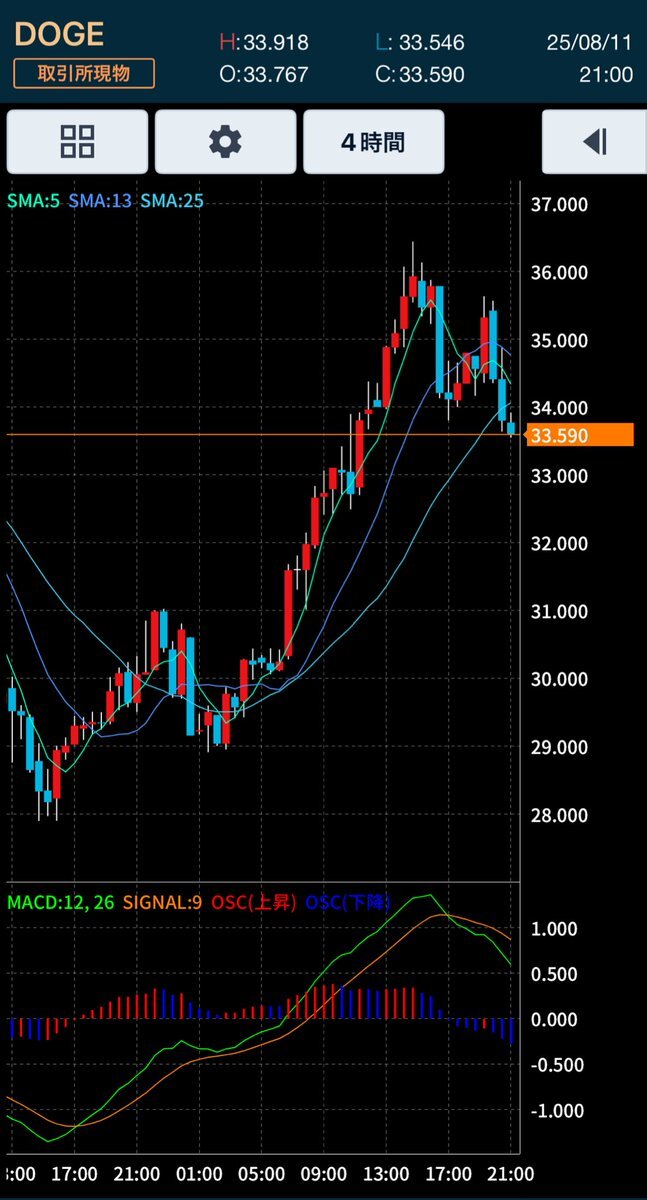Open chart settings gear button
The height and width of the screenshot is (1200, 647).
point(225,142)
